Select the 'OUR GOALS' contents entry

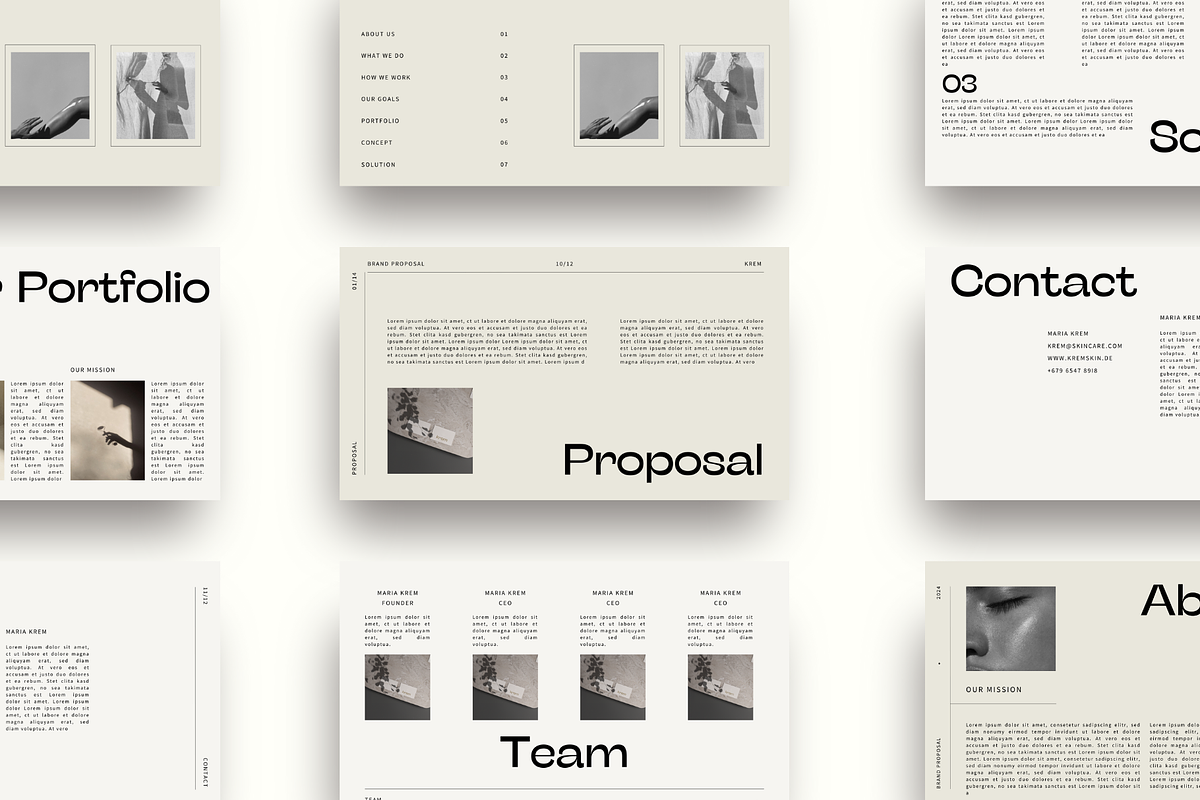[380, 99]
